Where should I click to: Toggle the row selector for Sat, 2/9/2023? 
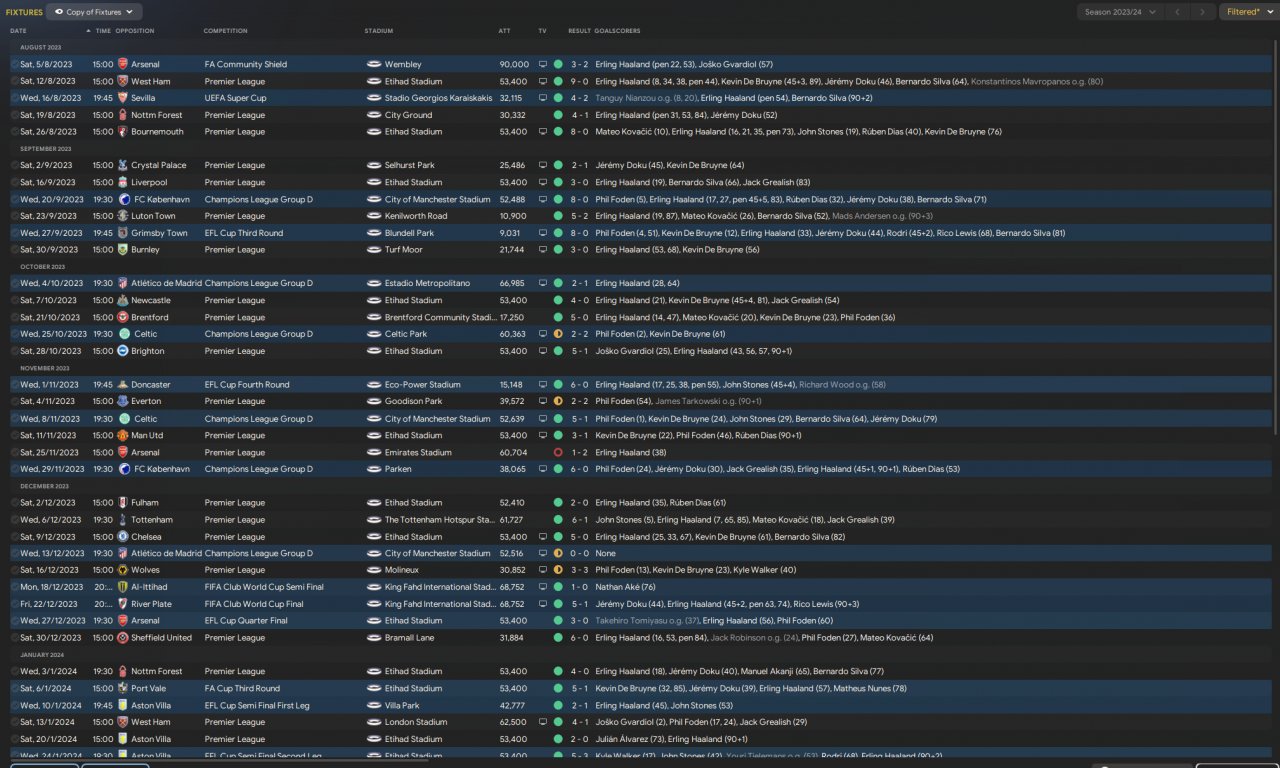[15, 166]
